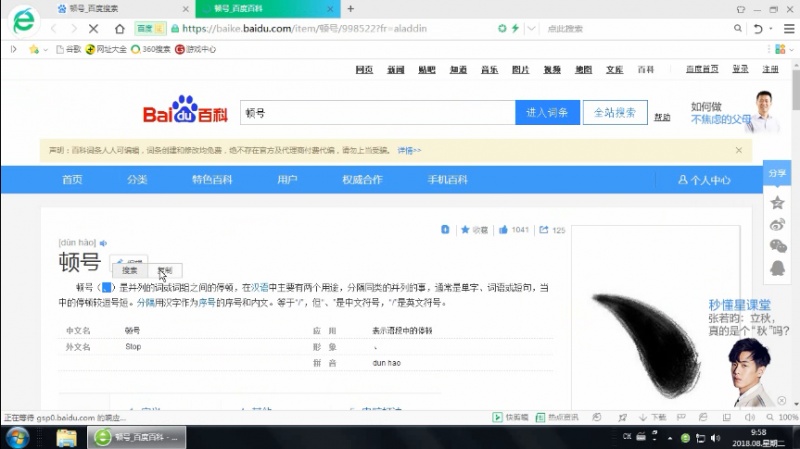Click inside the 顿号 search input field
The height and width of the screenshot is (449, 800).
(378, 112)
